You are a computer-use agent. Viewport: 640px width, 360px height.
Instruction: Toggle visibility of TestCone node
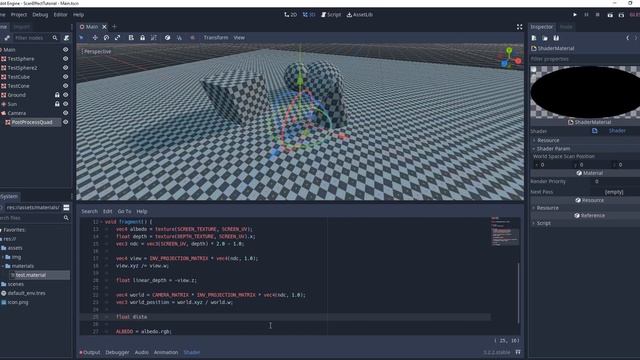point(65,86)
